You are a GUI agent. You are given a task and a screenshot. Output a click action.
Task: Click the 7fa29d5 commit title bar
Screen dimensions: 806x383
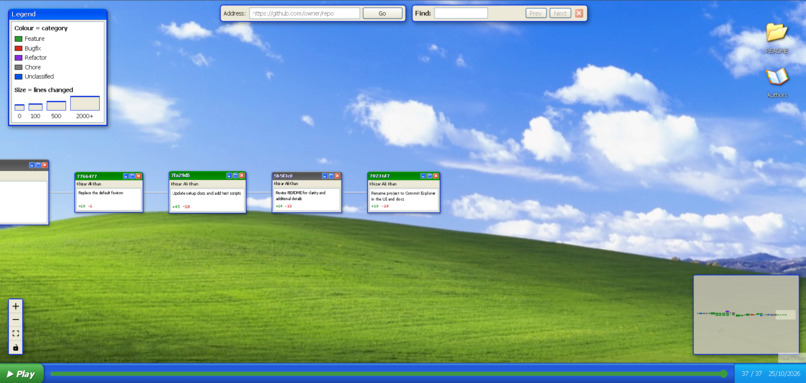click(207, 175)
